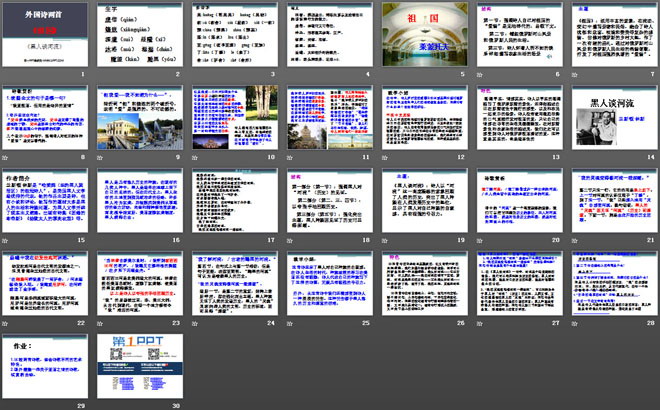The height and width of the screenshot is (410, 660).
Task: Click the animation star under slide 7
Action: click(x=575, y=75)
